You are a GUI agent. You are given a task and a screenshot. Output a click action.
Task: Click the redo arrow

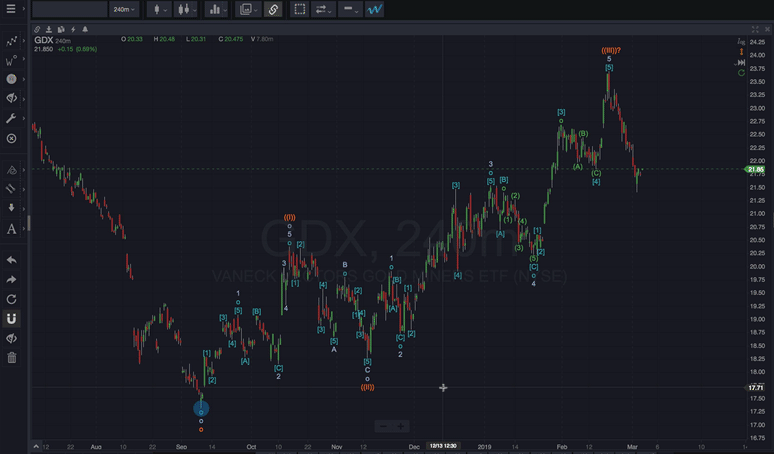pyautogui.click(x=11, y=280)
